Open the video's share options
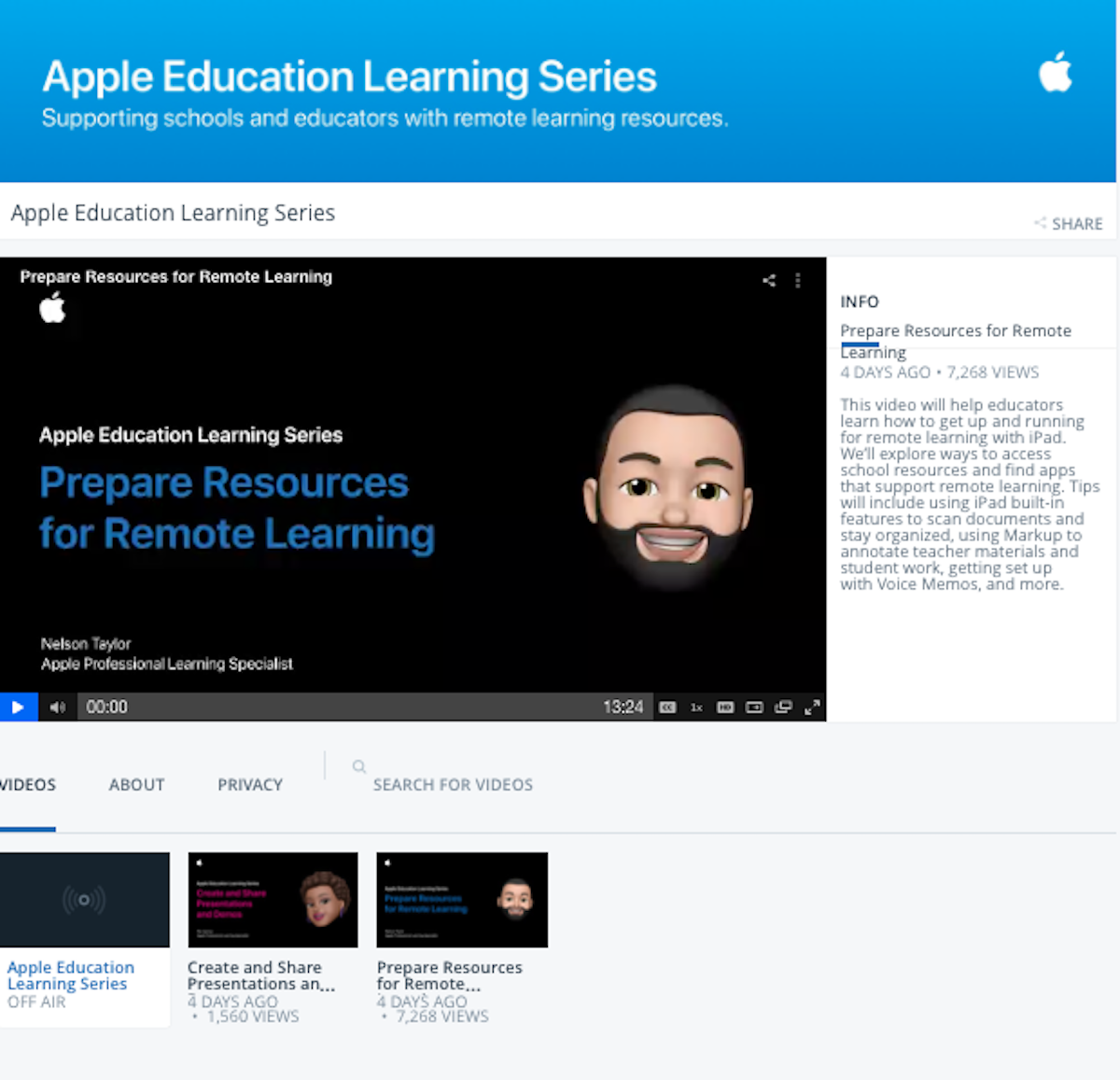Viewport: 1120px width, 1080px height. (x=768, y=279)
